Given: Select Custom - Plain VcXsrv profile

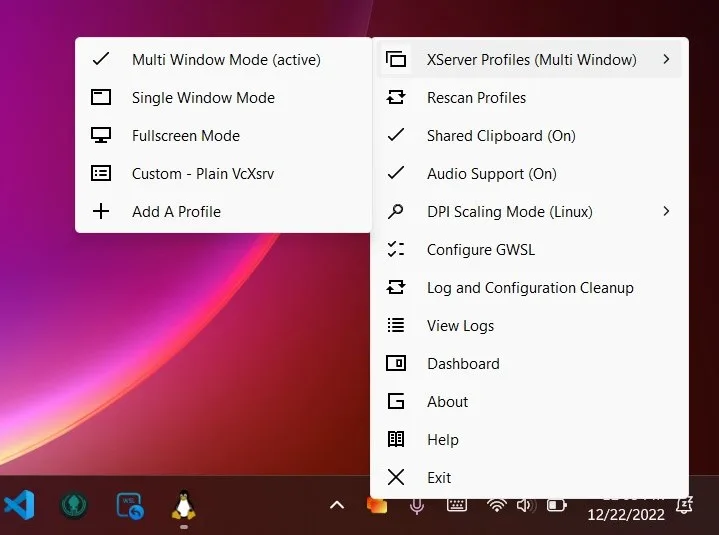Looking at the screenshot, I should point(223,173).
